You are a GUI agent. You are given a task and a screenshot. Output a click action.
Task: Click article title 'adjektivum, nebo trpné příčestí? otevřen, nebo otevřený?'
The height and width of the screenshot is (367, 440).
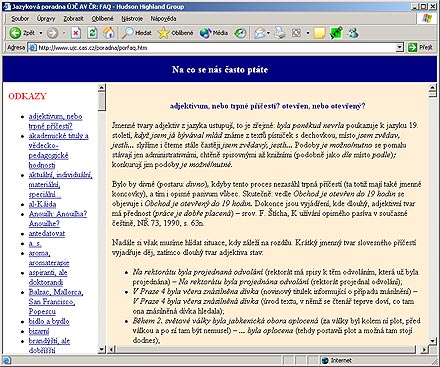(267, 106)
